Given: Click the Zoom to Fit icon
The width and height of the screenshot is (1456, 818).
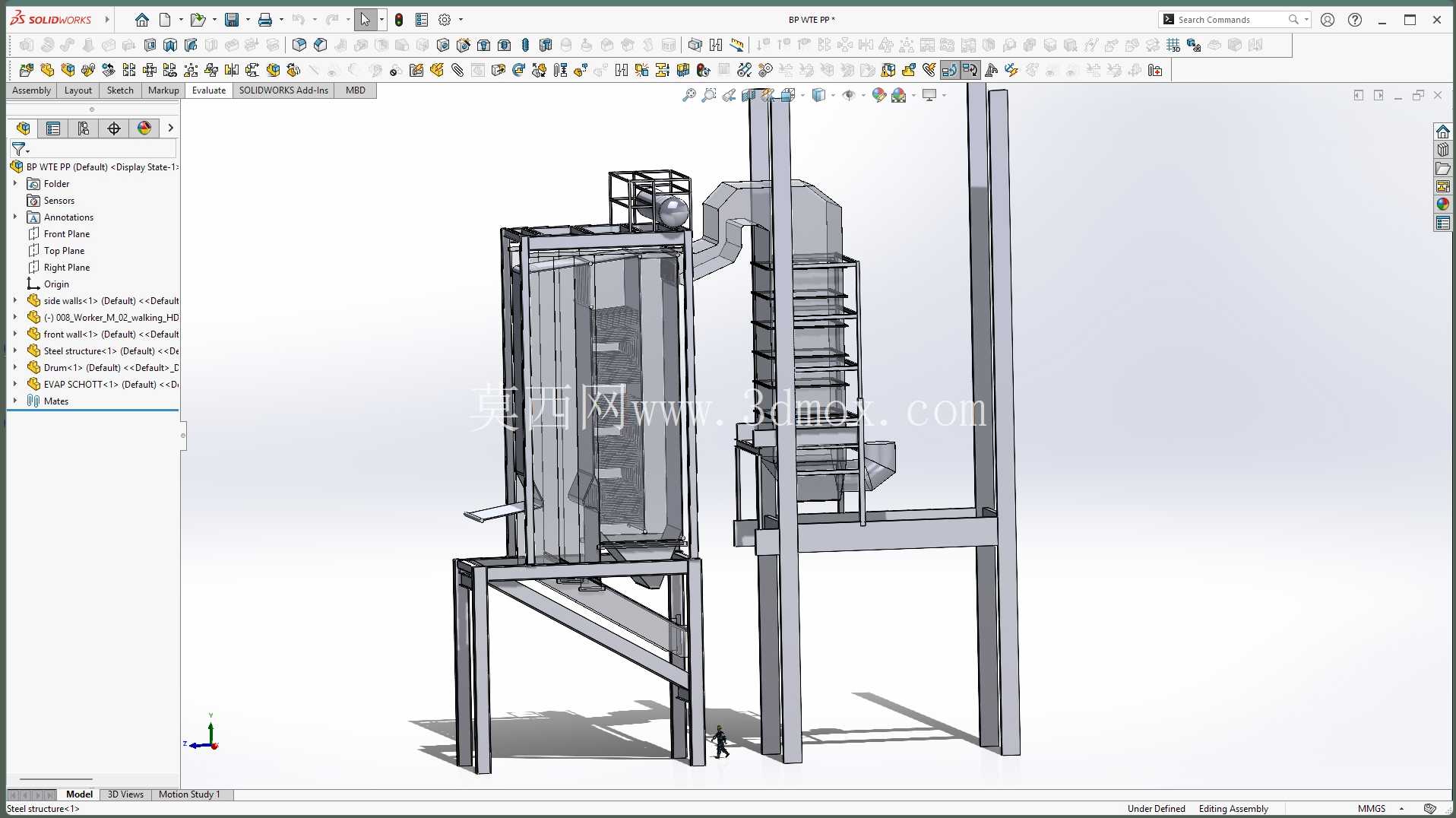Looking at the screenshot, I should point(689,95).
